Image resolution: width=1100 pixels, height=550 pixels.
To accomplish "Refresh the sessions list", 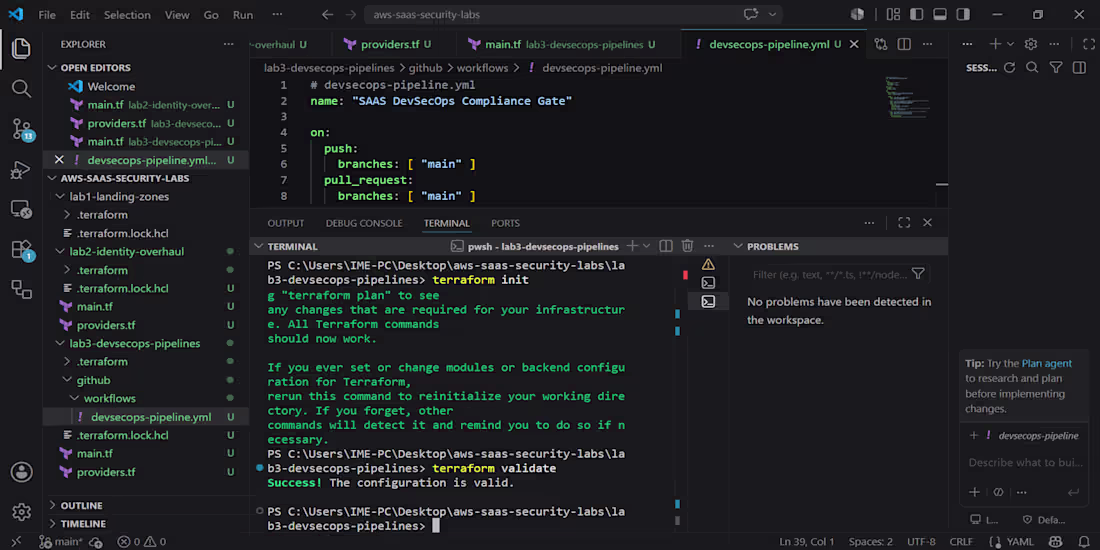I will click(x=1010, y=67).
